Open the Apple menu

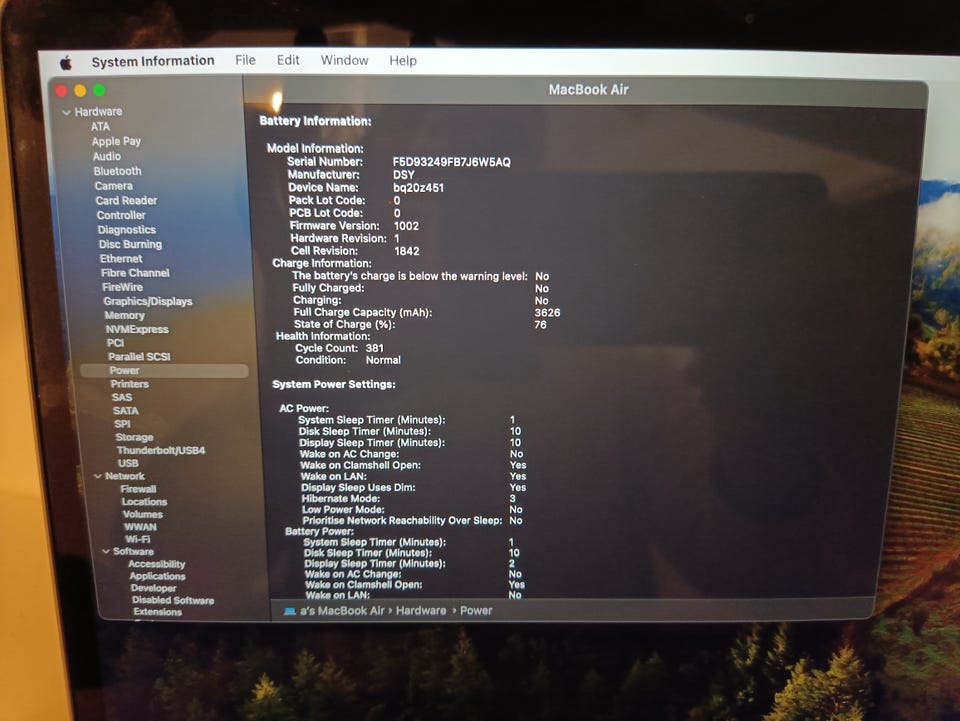tap(66, 62)
